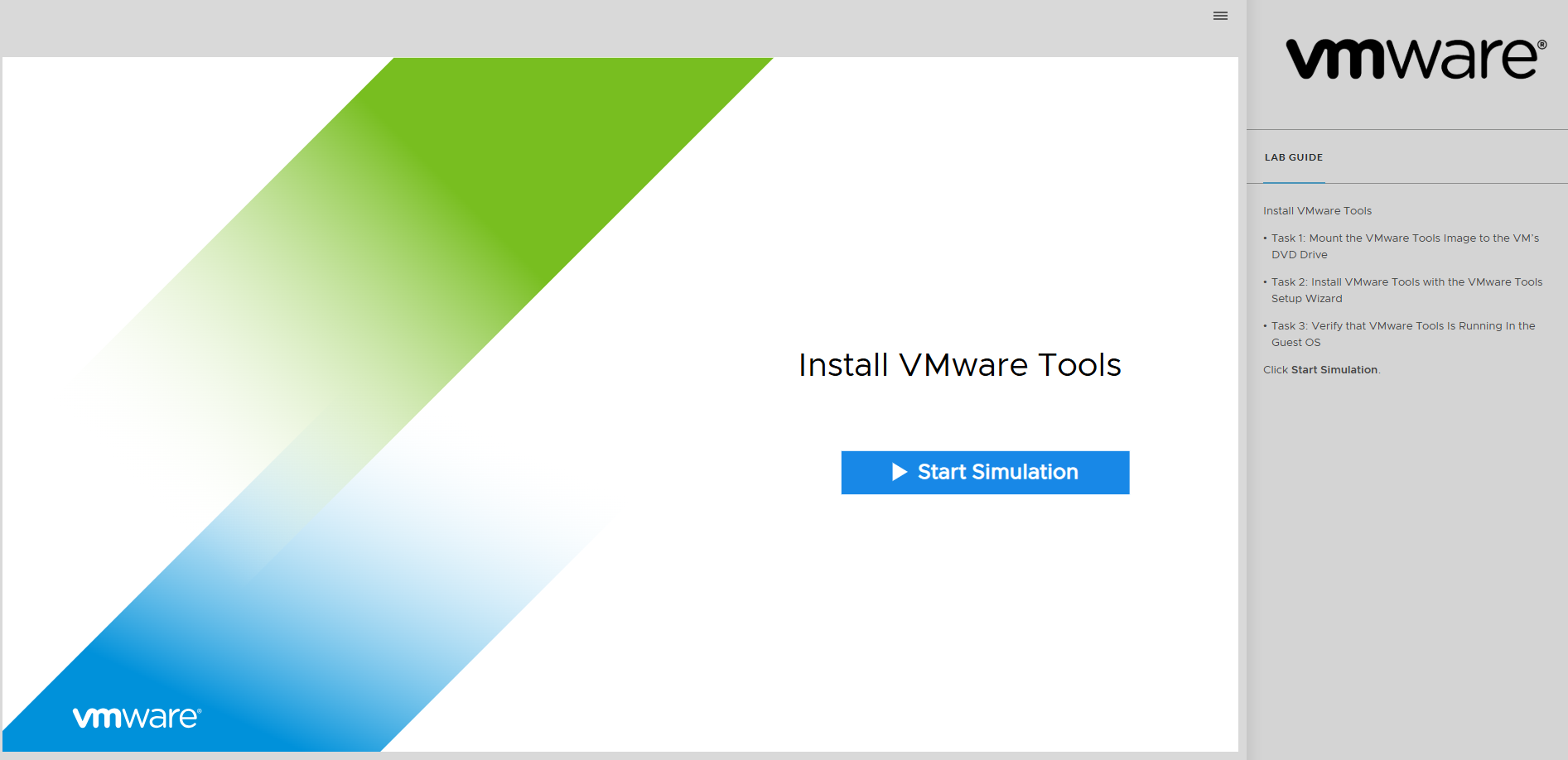The height and width of the screenshot is (760, 1568).
Task: Click the bullet next to Task 3
Action: 1266,325
